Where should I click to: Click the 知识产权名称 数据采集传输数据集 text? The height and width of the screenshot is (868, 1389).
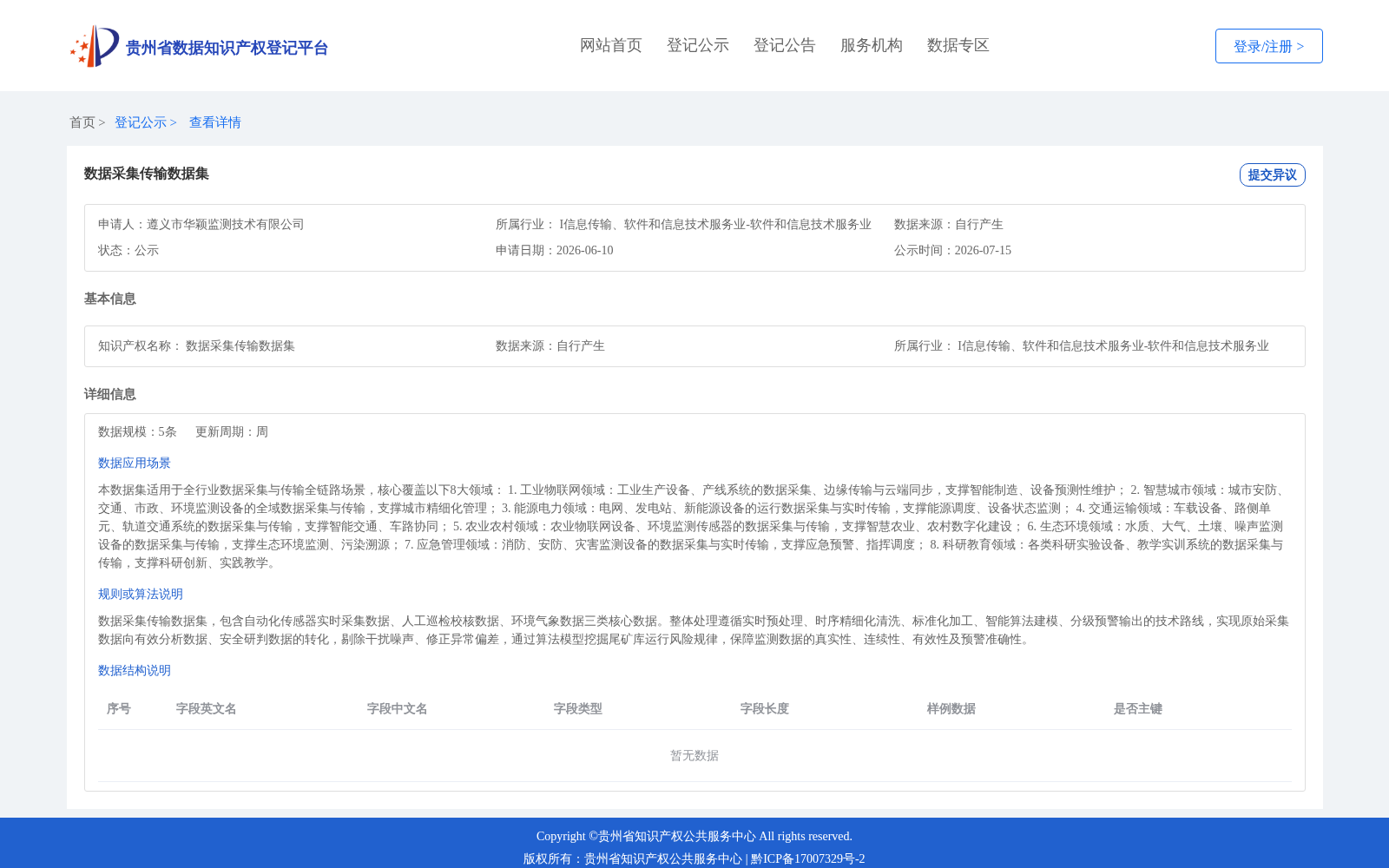pos(196,345)
